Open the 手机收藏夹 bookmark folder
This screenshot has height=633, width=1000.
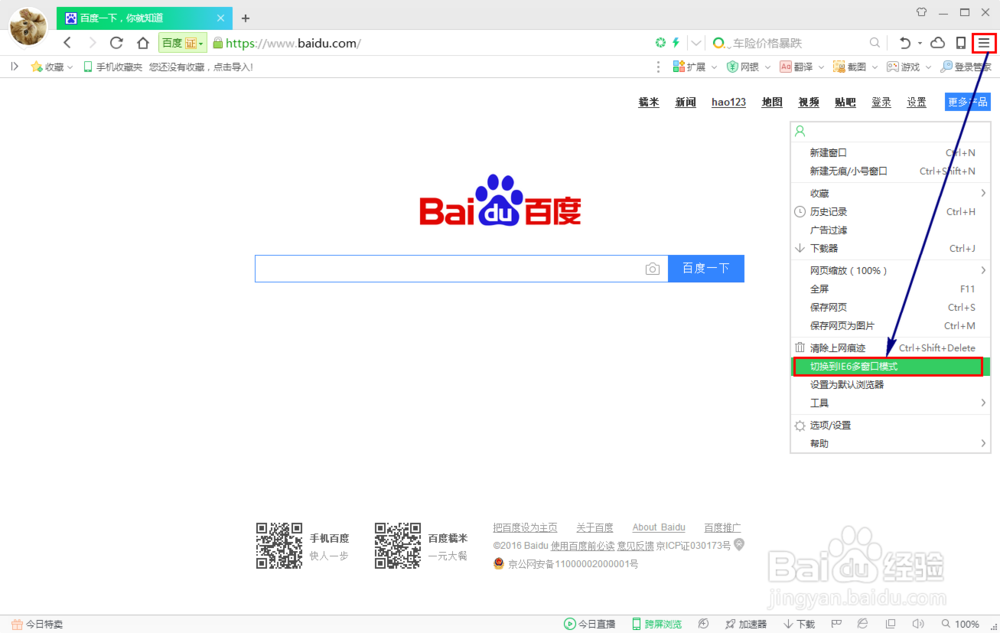(113, 66)
